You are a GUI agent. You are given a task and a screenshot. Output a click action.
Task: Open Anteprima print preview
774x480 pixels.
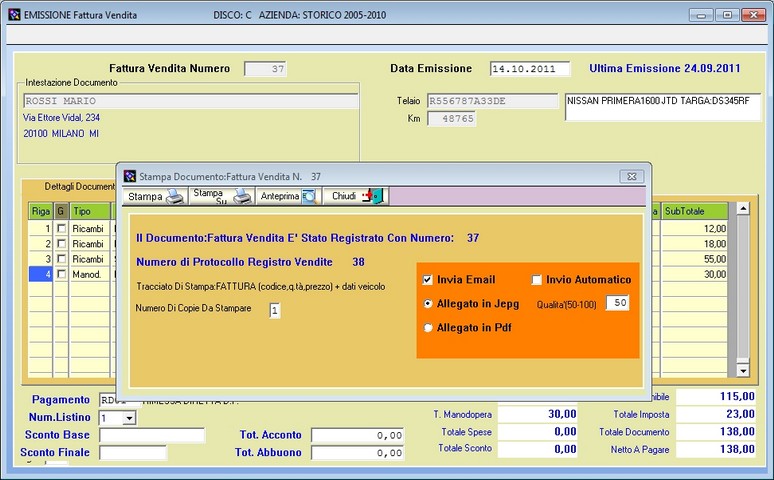289,196
